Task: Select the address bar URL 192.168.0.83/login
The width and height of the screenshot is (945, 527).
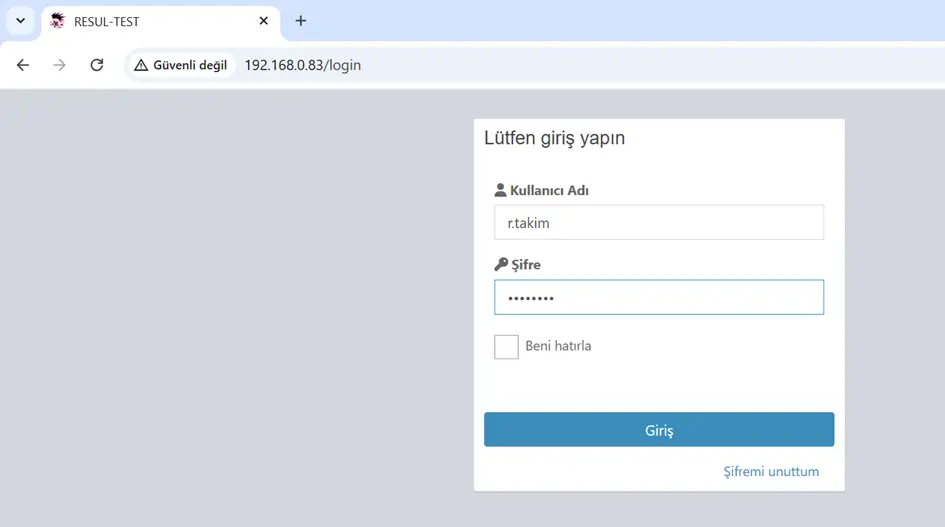Action: click(303, 65)
